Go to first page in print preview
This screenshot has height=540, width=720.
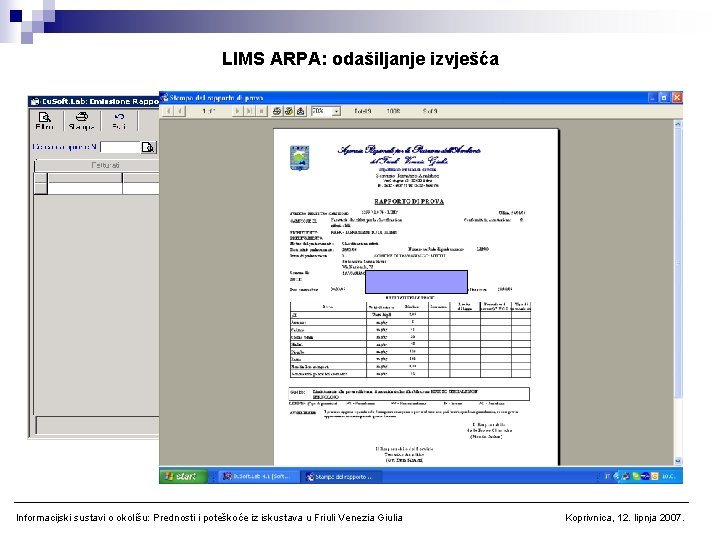click(x=169, y=111)
